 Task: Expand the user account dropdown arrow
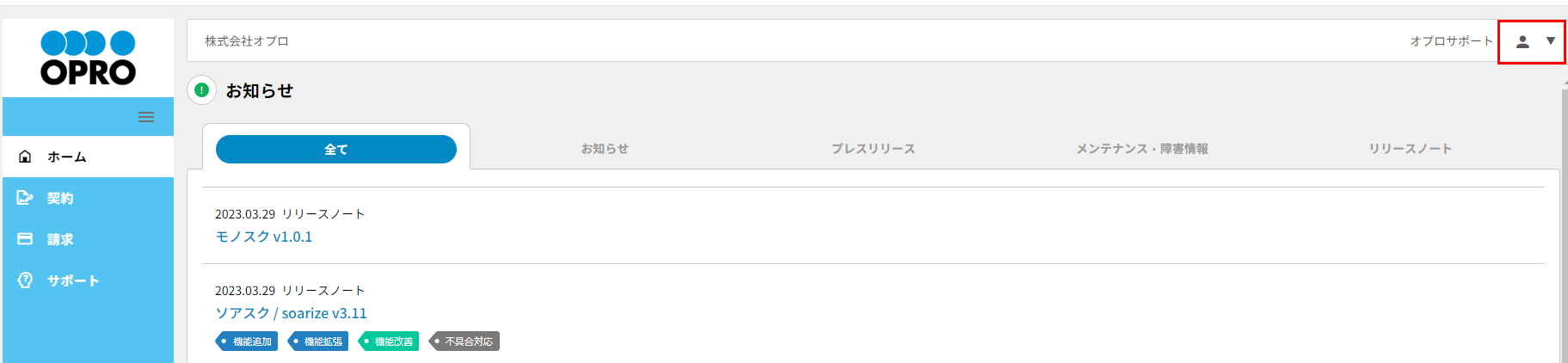tap(1551, 41)
